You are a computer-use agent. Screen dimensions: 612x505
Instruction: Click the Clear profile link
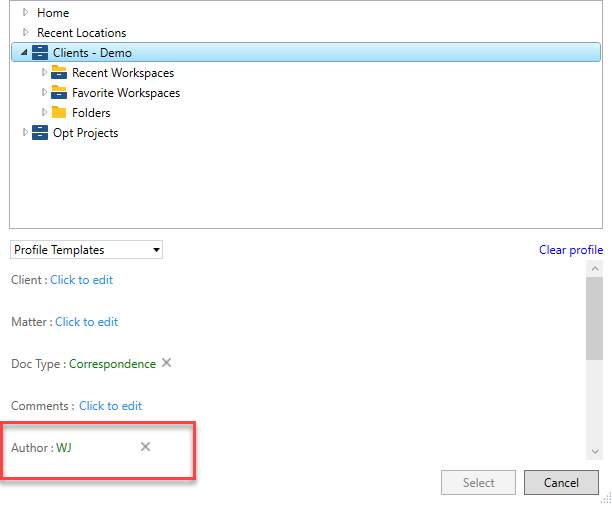(x=571, y=250)
